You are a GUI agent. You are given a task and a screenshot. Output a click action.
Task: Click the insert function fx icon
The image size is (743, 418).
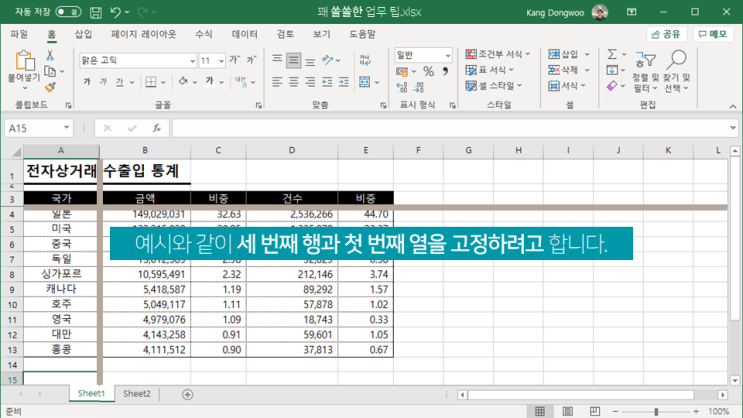point(156,128)
